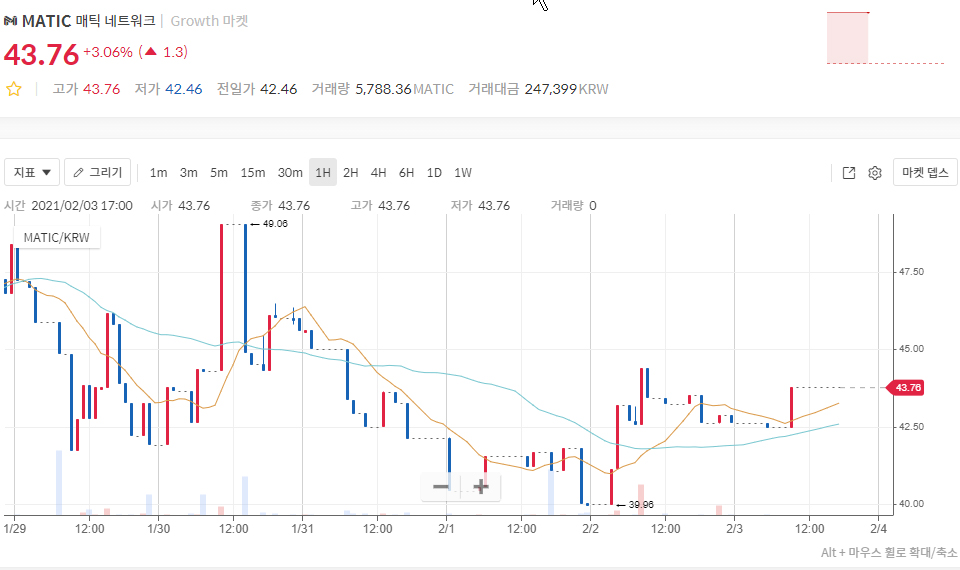Click the 거래대금 247,399 KRW value
960x570 pixels.
(538, 89)
